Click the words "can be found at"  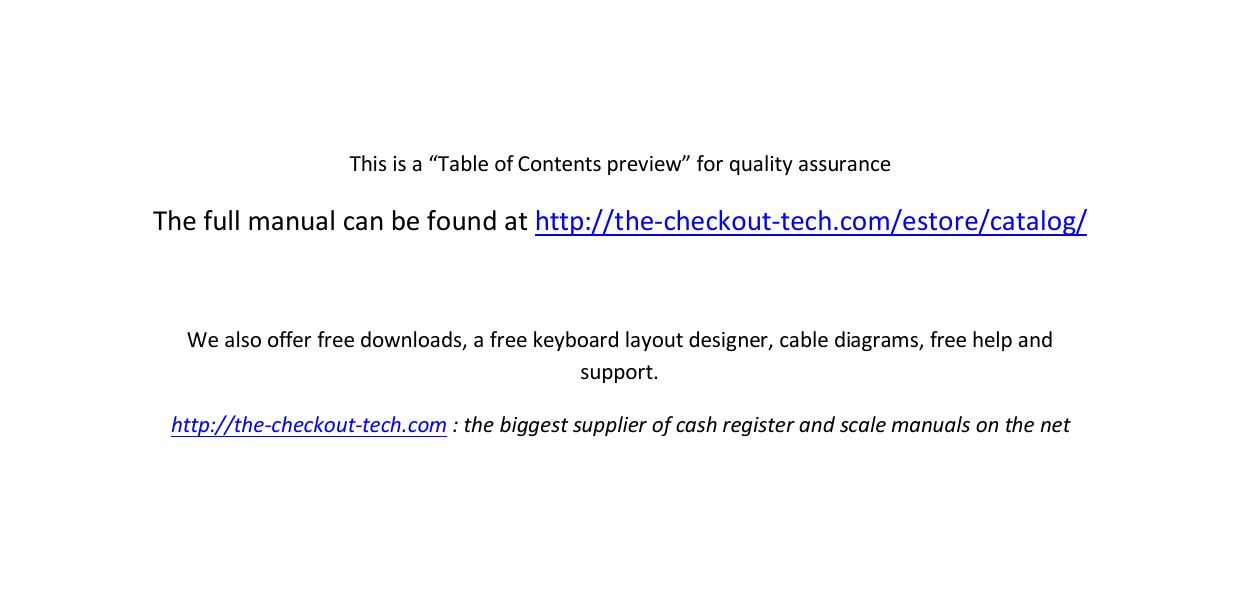point(434,221)
